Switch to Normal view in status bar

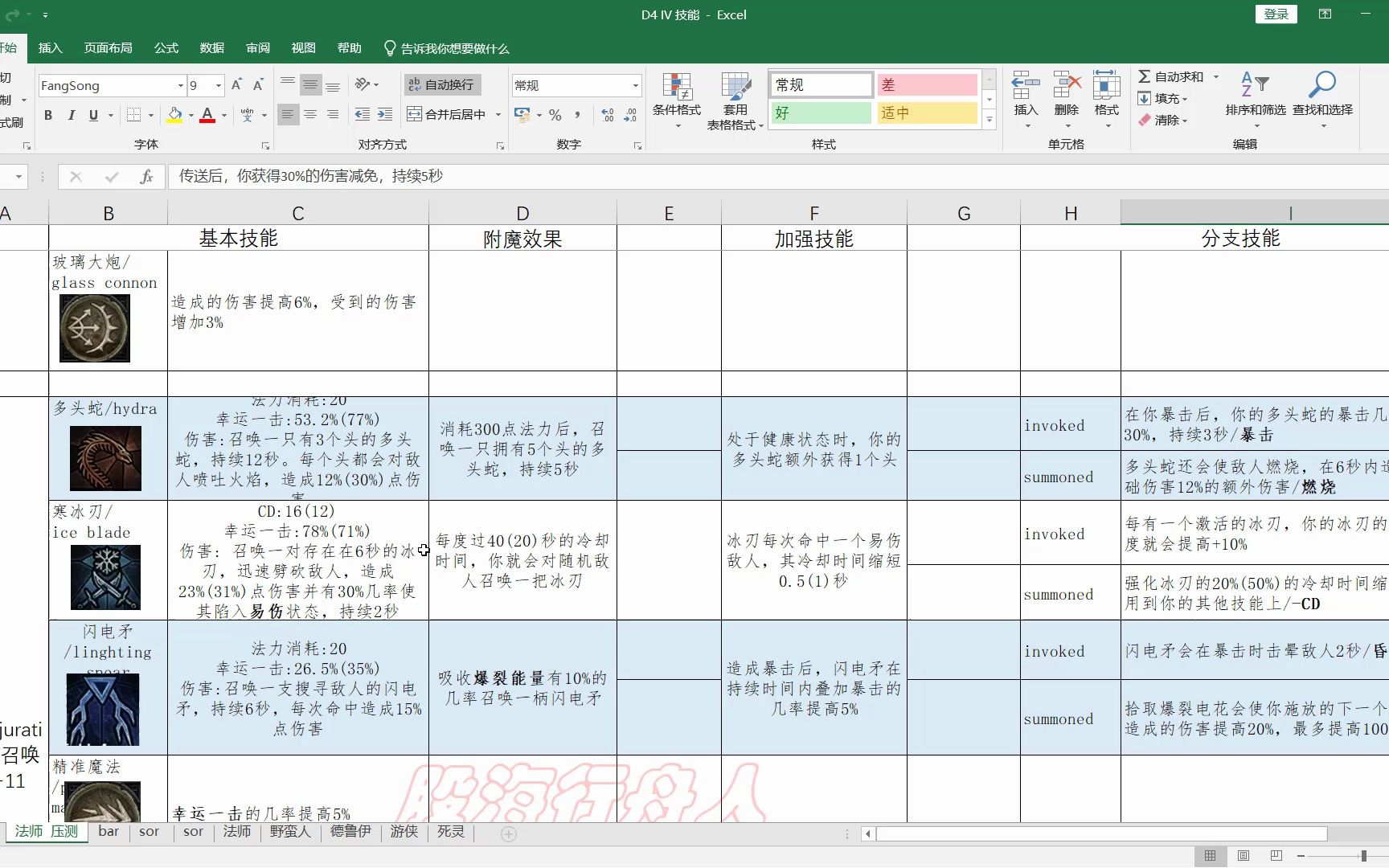1211,855
